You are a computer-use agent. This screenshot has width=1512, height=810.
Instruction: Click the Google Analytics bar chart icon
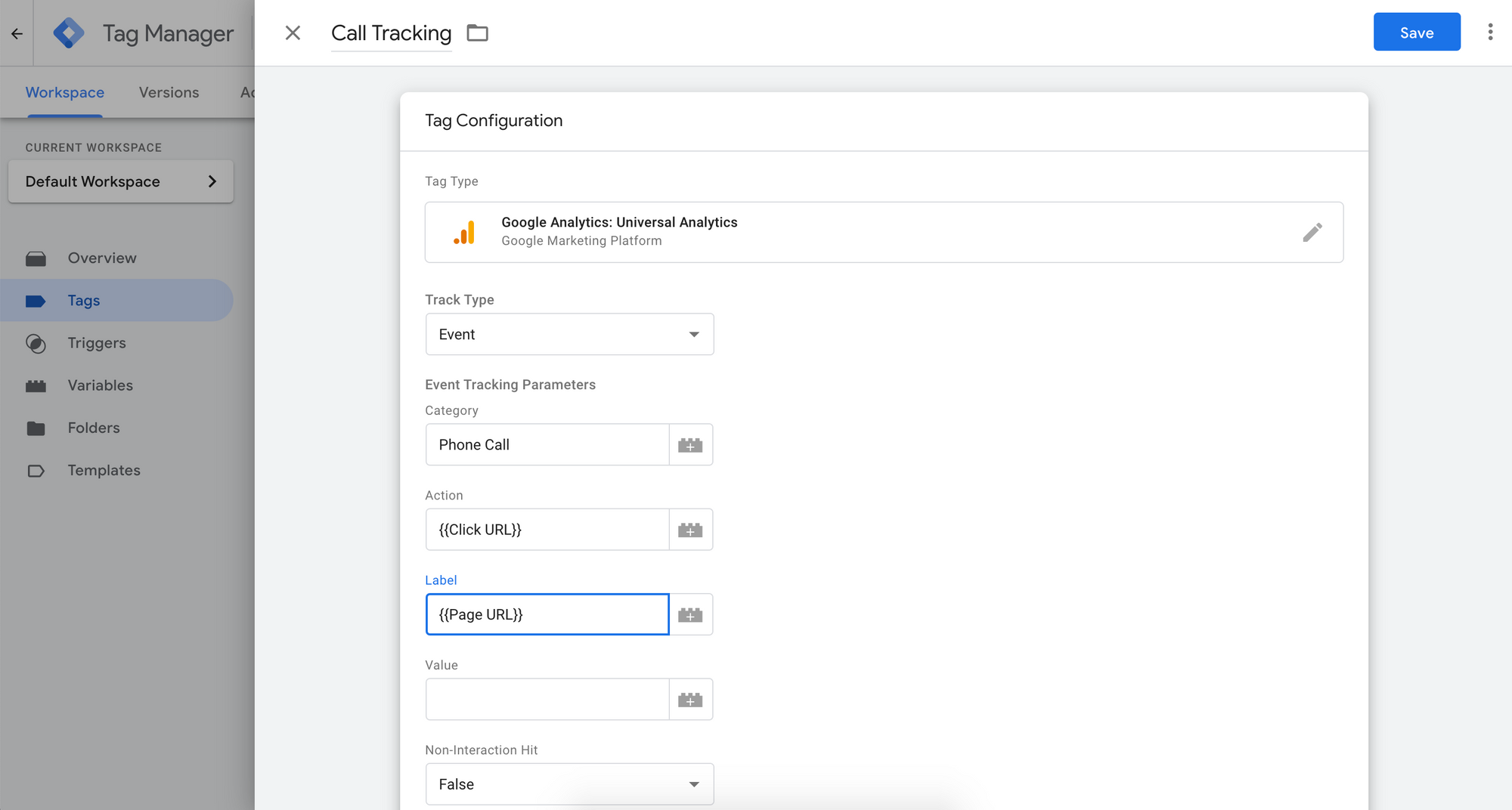click(x=464, y=233)
